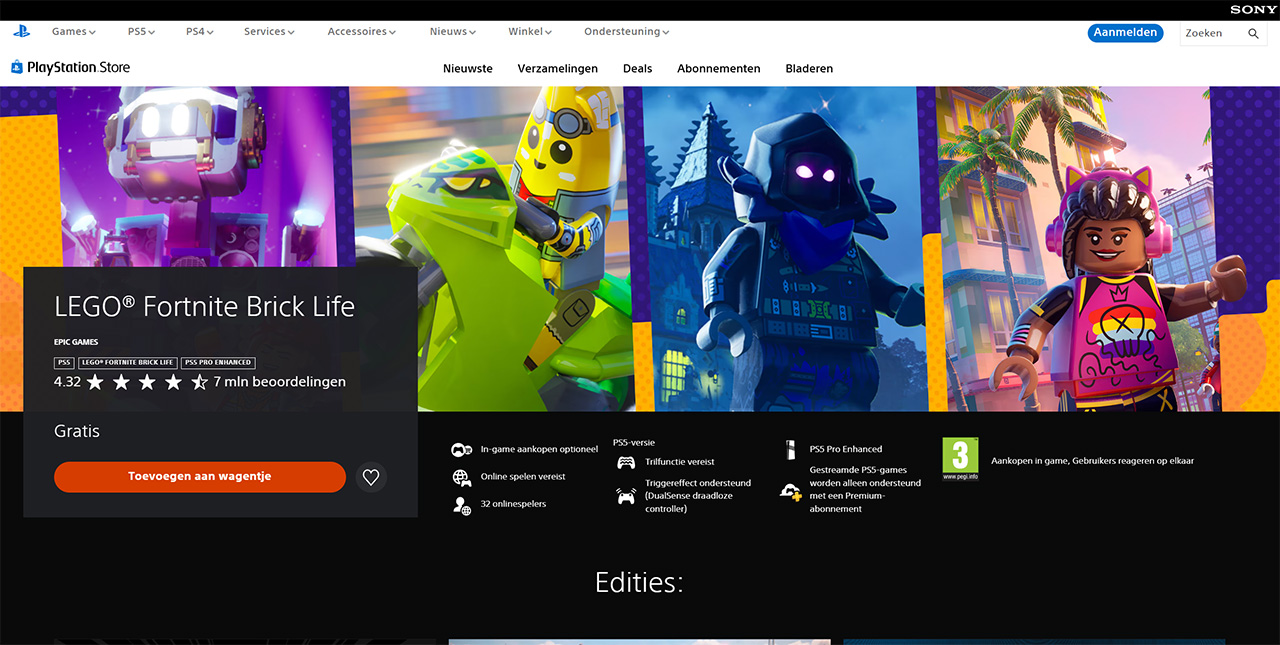The height and width of the screenshot is (645, 1280).
Task: Click the PEGI 3 rating badge
Action: (960, 457)
